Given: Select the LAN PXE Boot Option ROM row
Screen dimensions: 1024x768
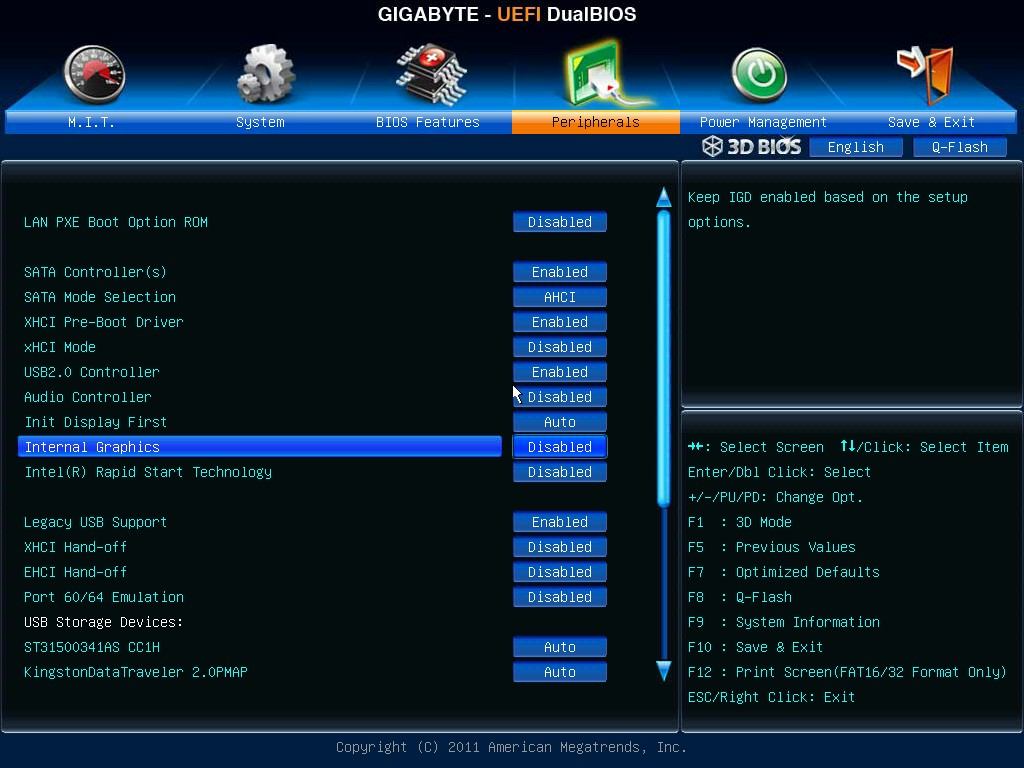Looking at the screenshot, I should pos(116,222).
